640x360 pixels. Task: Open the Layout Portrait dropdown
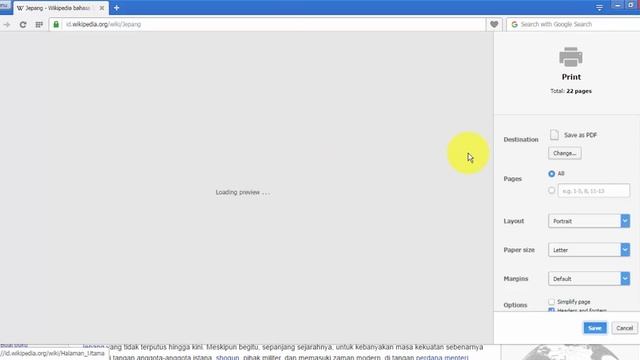pos(589,221)
